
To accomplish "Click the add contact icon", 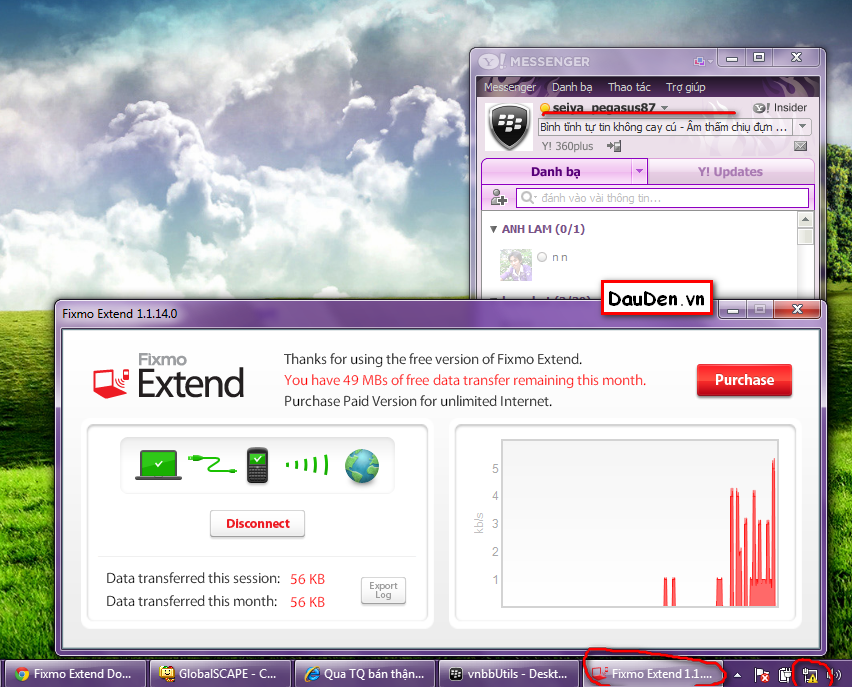I will (498, 197).
